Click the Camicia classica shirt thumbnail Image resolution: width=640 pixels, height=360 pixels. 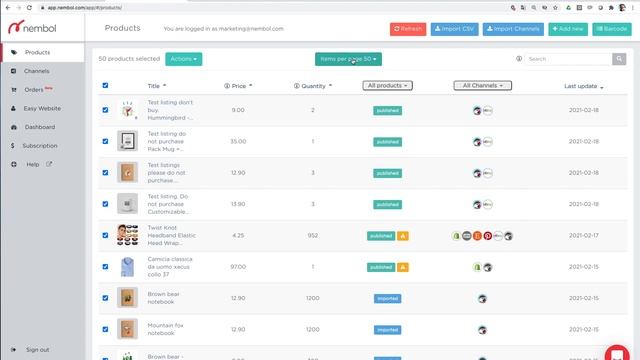(127, 267)
